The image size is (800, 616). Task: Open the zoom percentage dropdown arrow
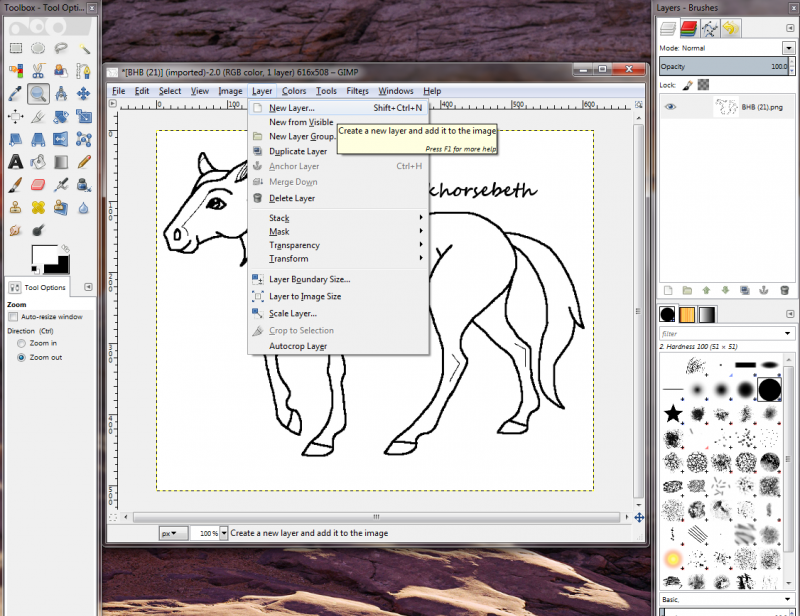pyautogui.click(x=223, y=533)
